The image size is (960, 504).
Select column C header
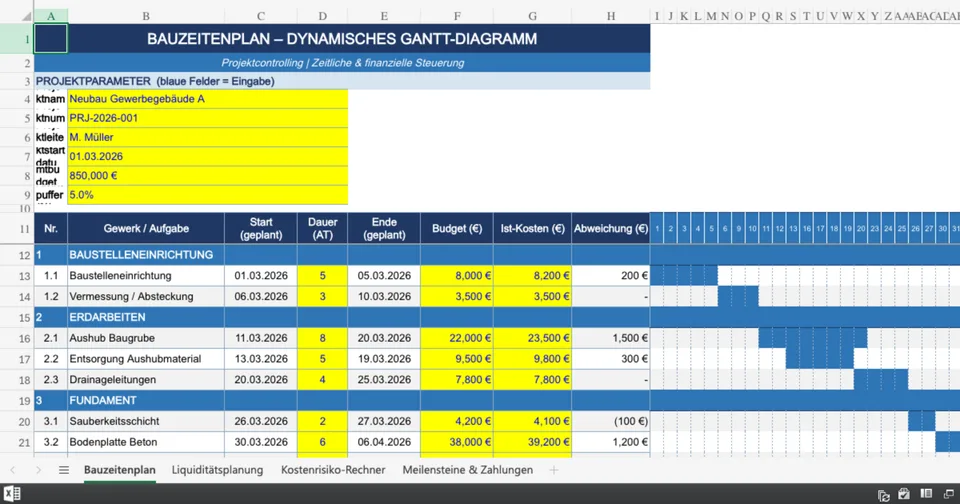click(x=261, y=17)
